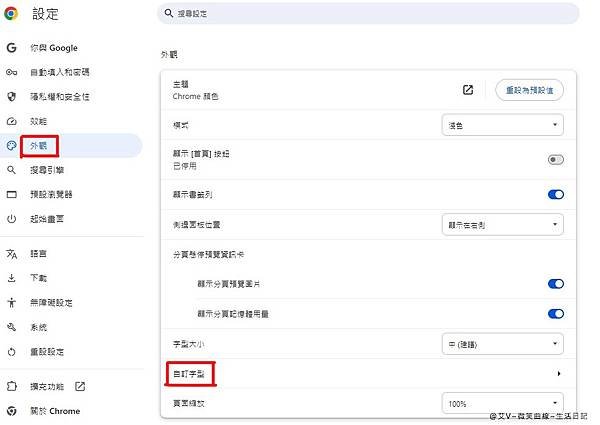Click into the 搜尋設定 search field
Image resolution: width=600 pixels, height=425 pixels.
(x=368, y=13)
